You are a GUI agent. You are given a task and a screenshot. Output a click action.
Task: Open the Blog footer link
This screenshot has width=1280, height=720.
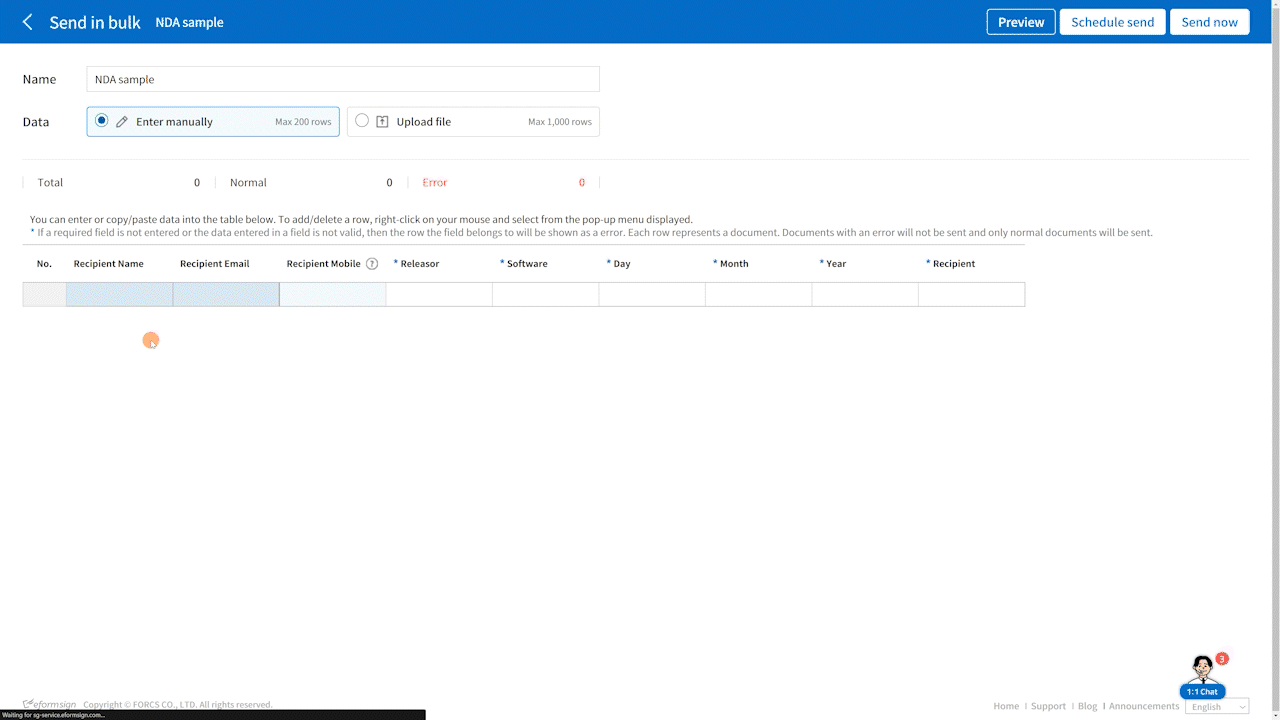tap(1087, 706)
